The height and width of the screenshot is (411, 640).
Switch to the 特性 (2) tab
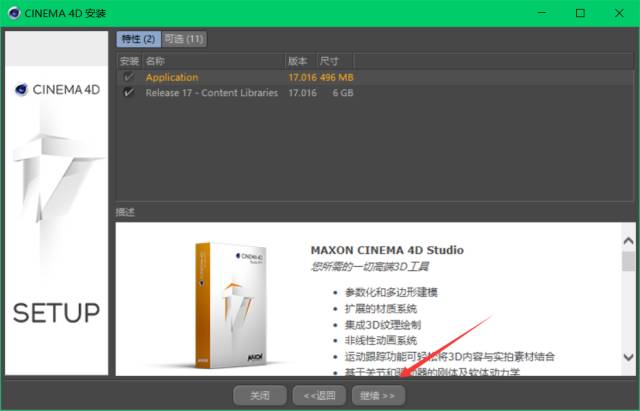(138, 39)
